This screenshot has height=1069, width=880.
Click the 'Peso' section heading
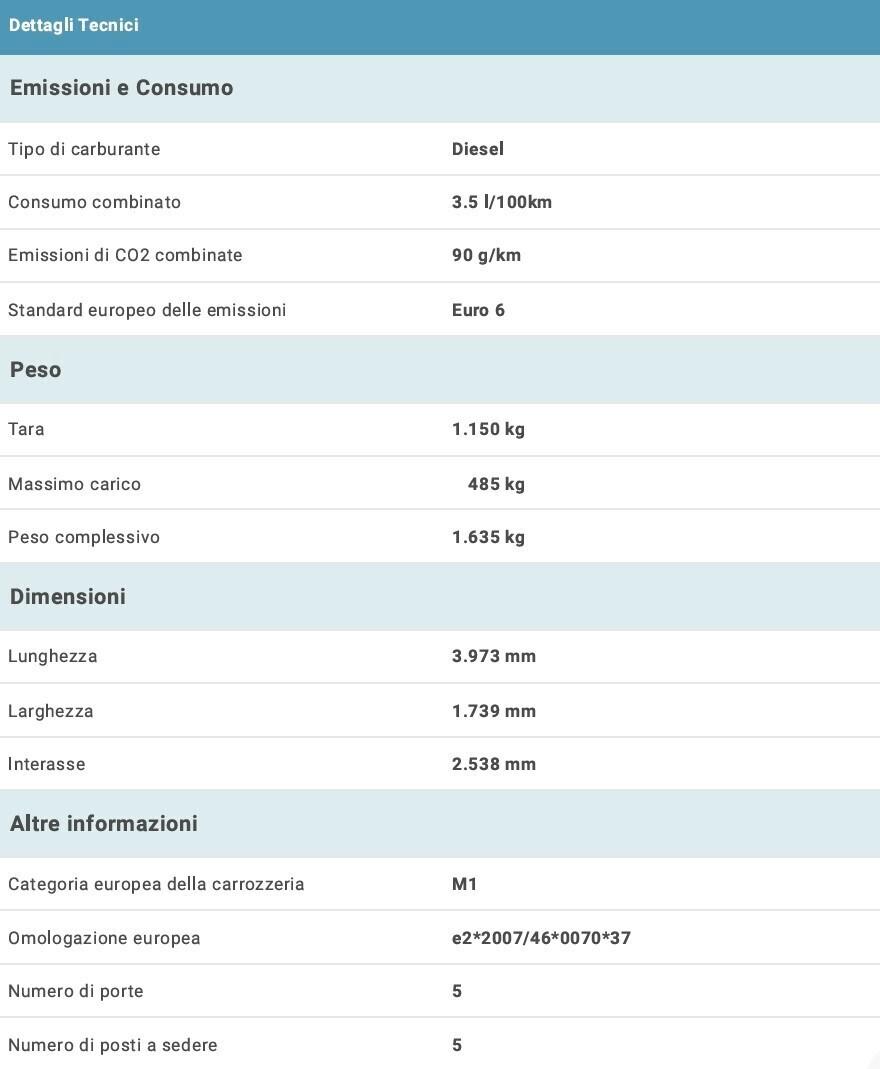pyautogui.click(x=35, y=370)
